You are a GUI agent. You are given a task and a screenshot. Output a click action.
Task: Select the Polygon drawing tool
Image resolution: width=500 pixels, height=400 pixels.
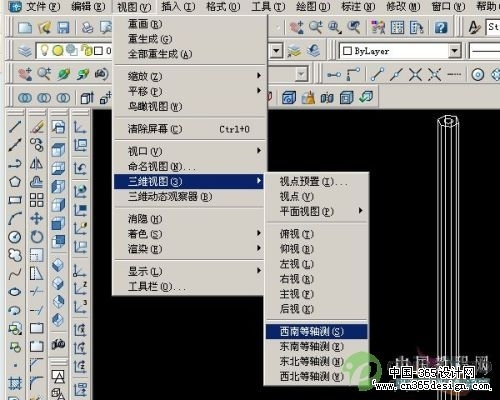tap(15, 182)
